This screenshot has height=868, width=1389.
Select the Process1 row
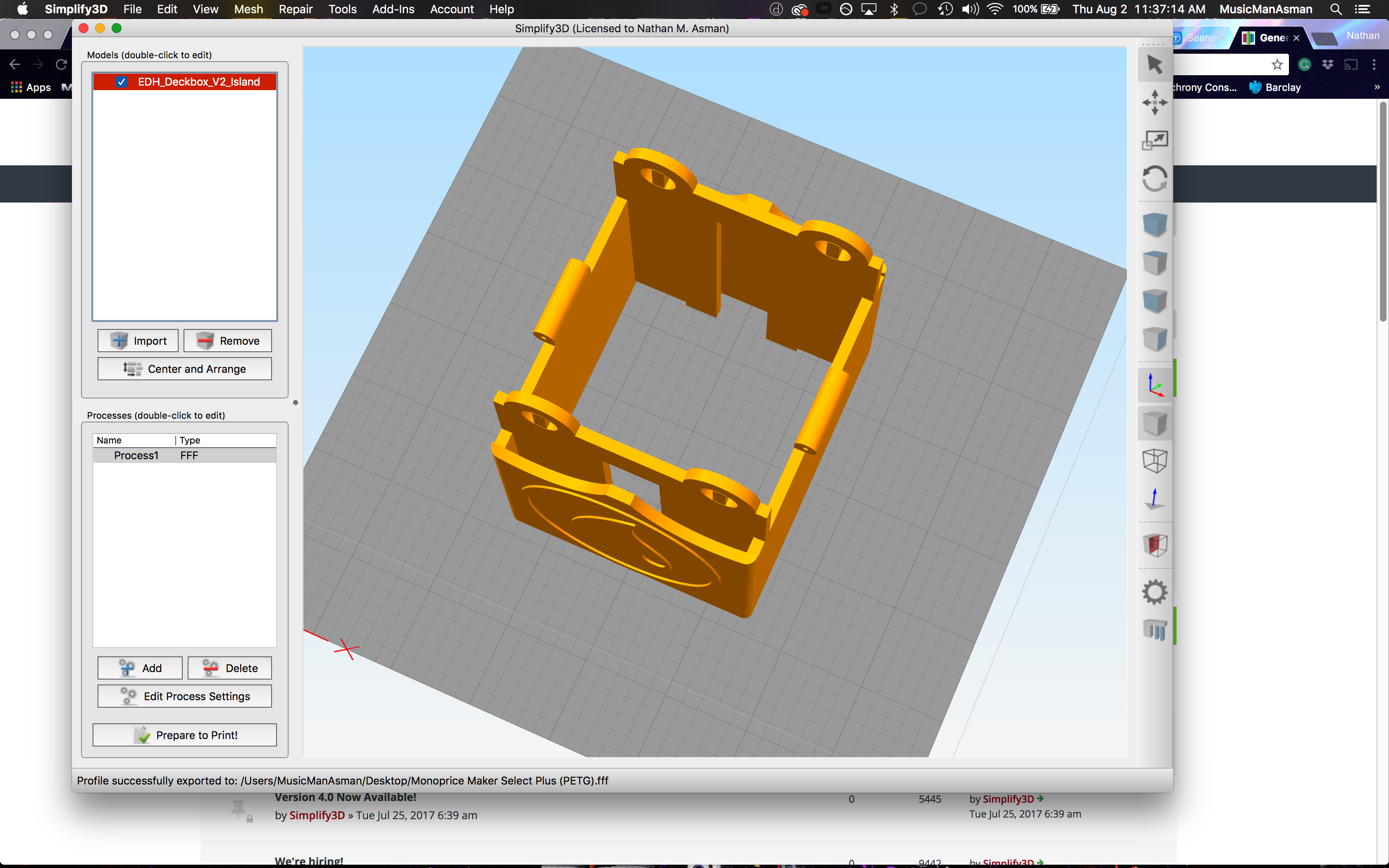pyautogui.click(x=185, y=455)
